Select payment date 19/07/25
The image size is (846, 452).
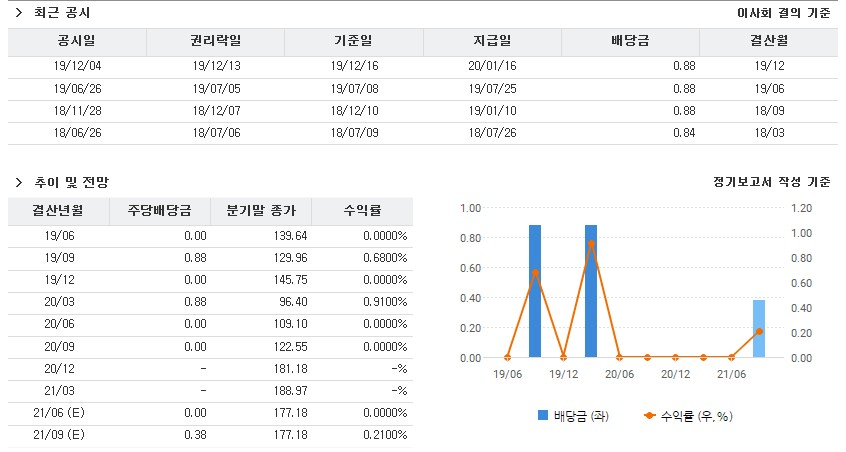pos(493,89)
